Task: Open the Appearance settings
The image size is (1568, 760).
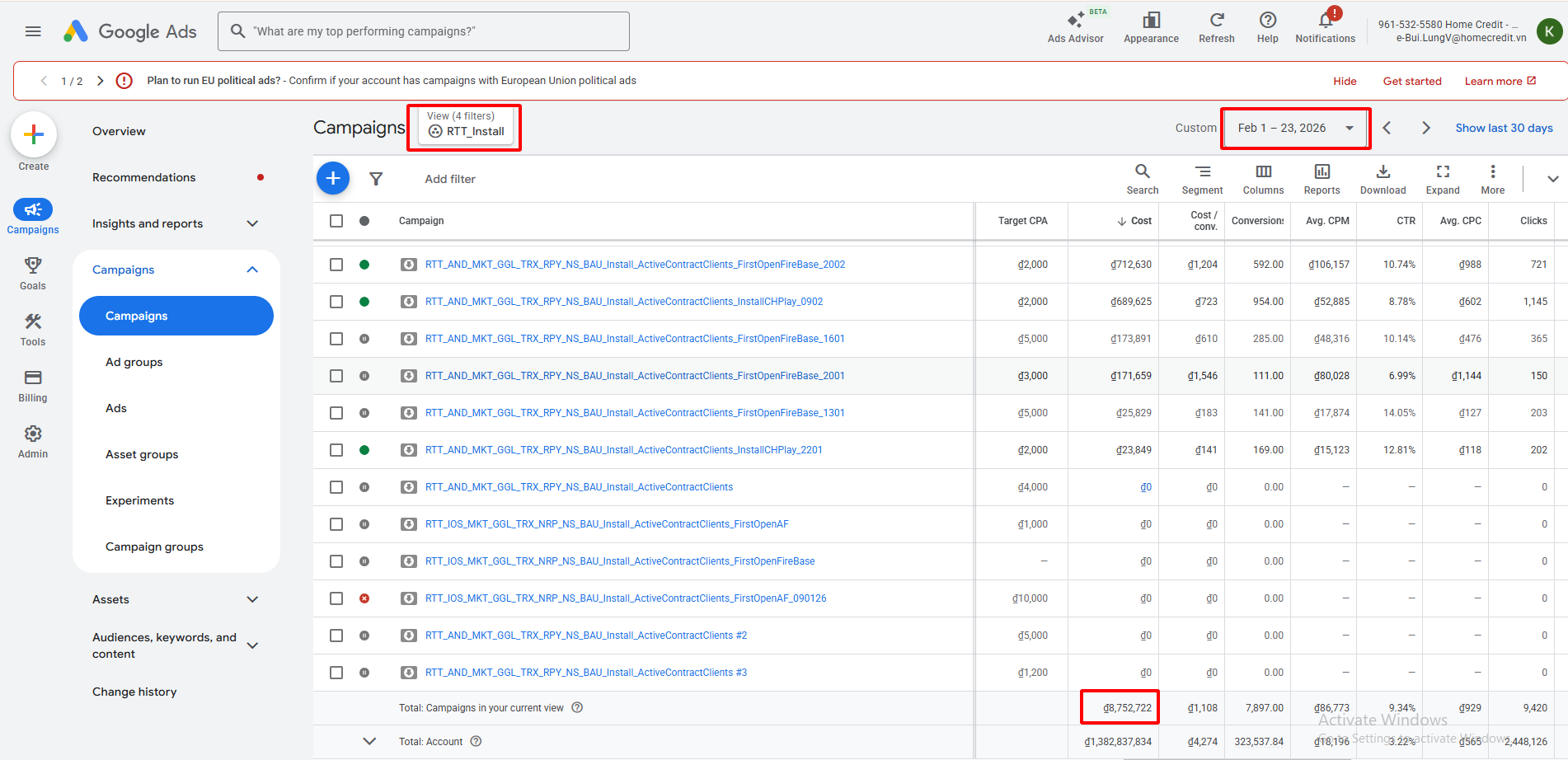Action: click(x=1151, y=26)
